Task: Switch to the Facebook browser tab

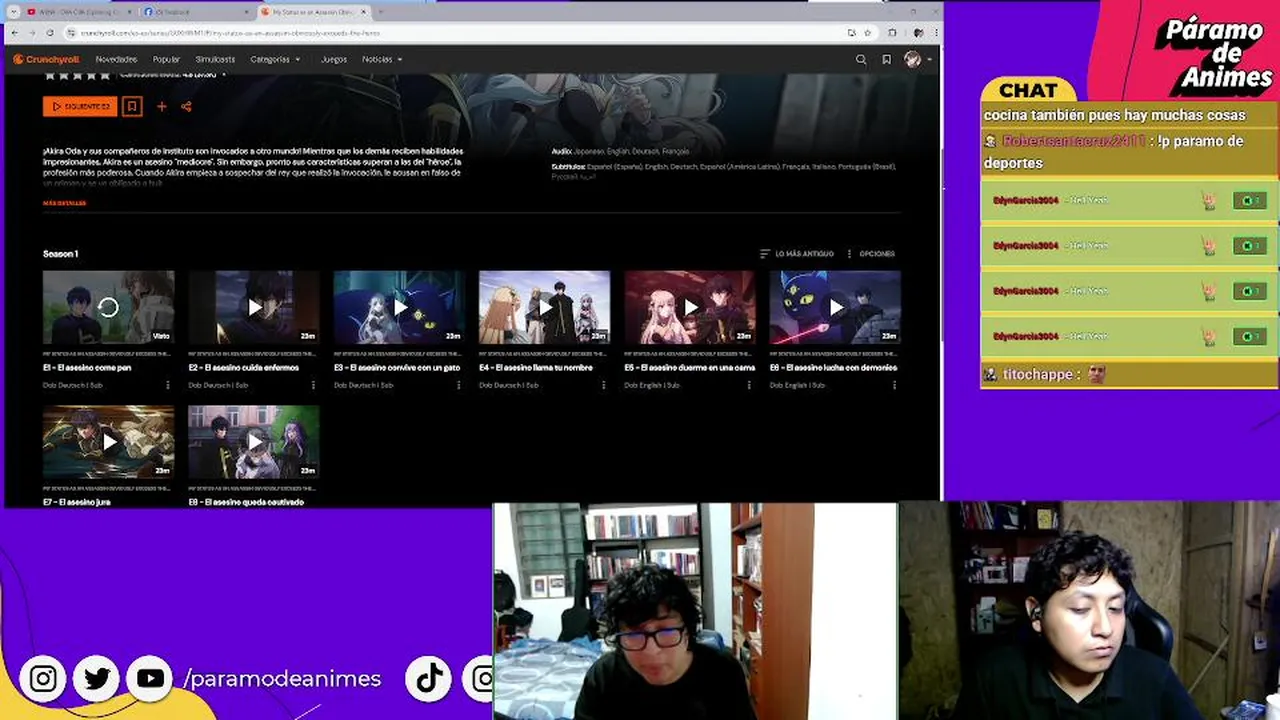Action: 195,11
